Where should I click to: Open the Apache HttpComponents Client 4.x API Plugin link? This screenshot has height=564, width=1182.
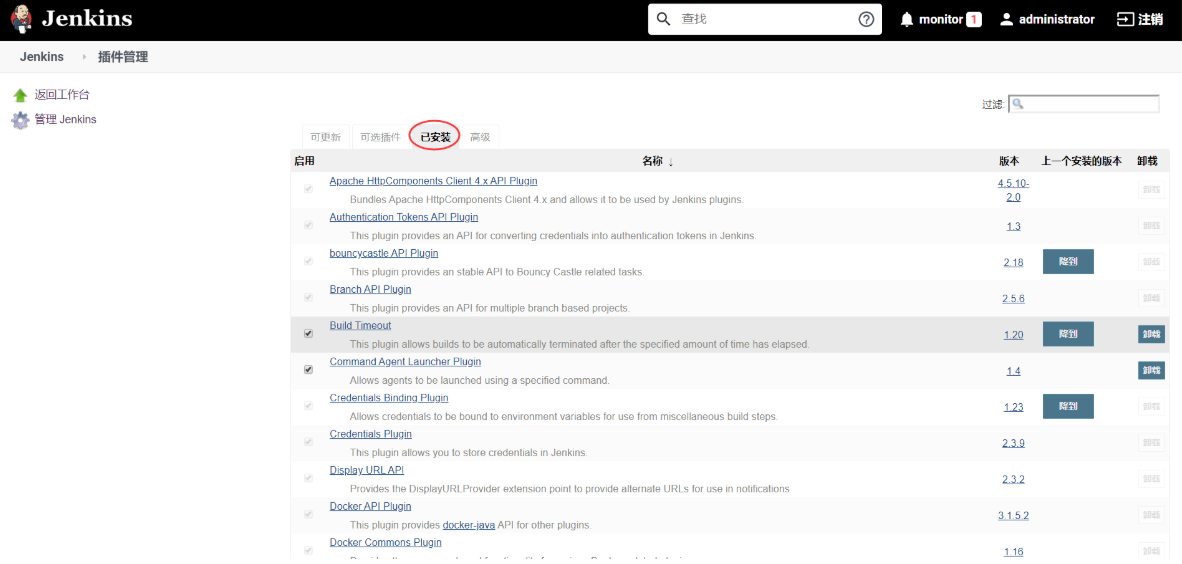pyautogui.click(x=433, y=181)
